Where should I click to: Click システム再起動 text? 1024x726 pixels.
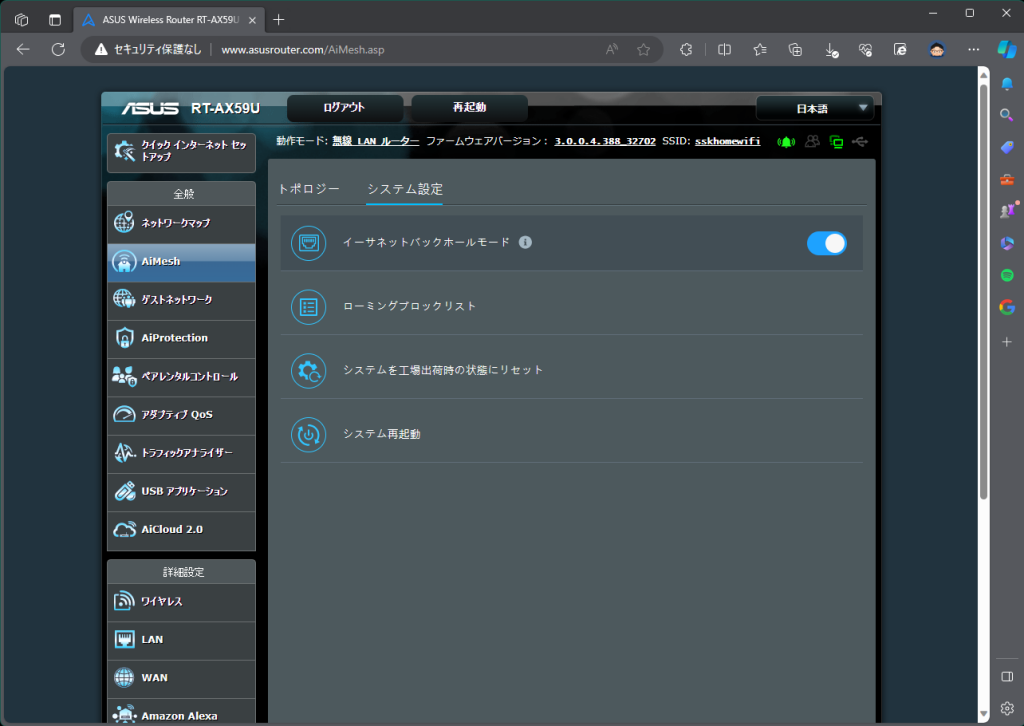381,434
